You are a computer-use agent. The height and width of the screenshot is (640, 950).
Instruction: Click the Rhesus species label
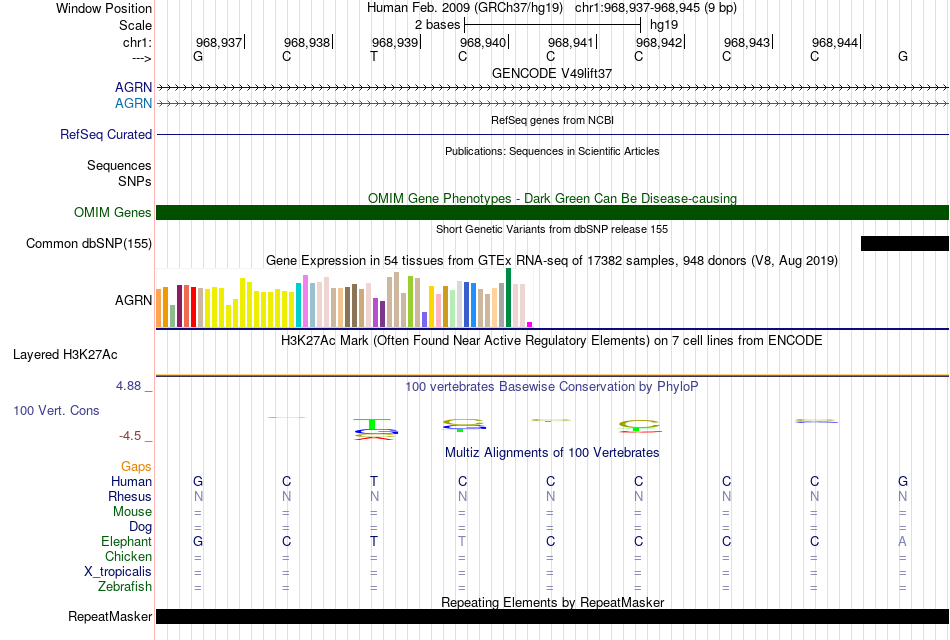pos(130,496)
